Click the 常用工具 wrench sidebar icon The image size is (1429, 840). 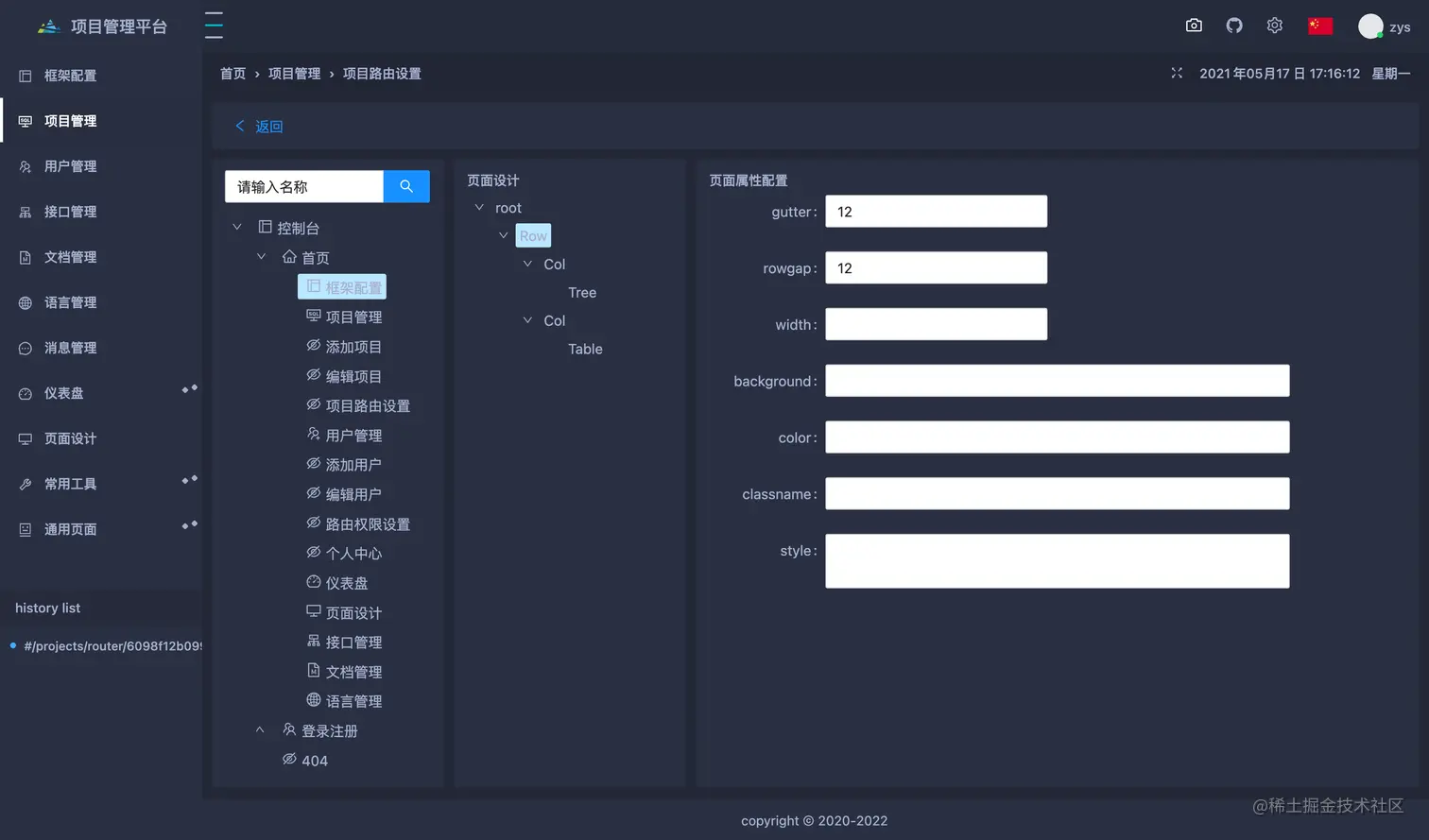pyautogui.click(x=26, y=484)
